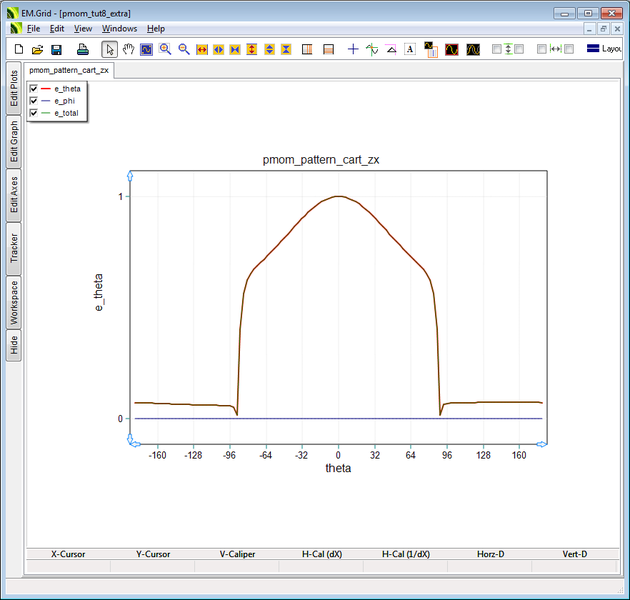Open the folder icon to load file
630x600 pixels.
[37, 49]
